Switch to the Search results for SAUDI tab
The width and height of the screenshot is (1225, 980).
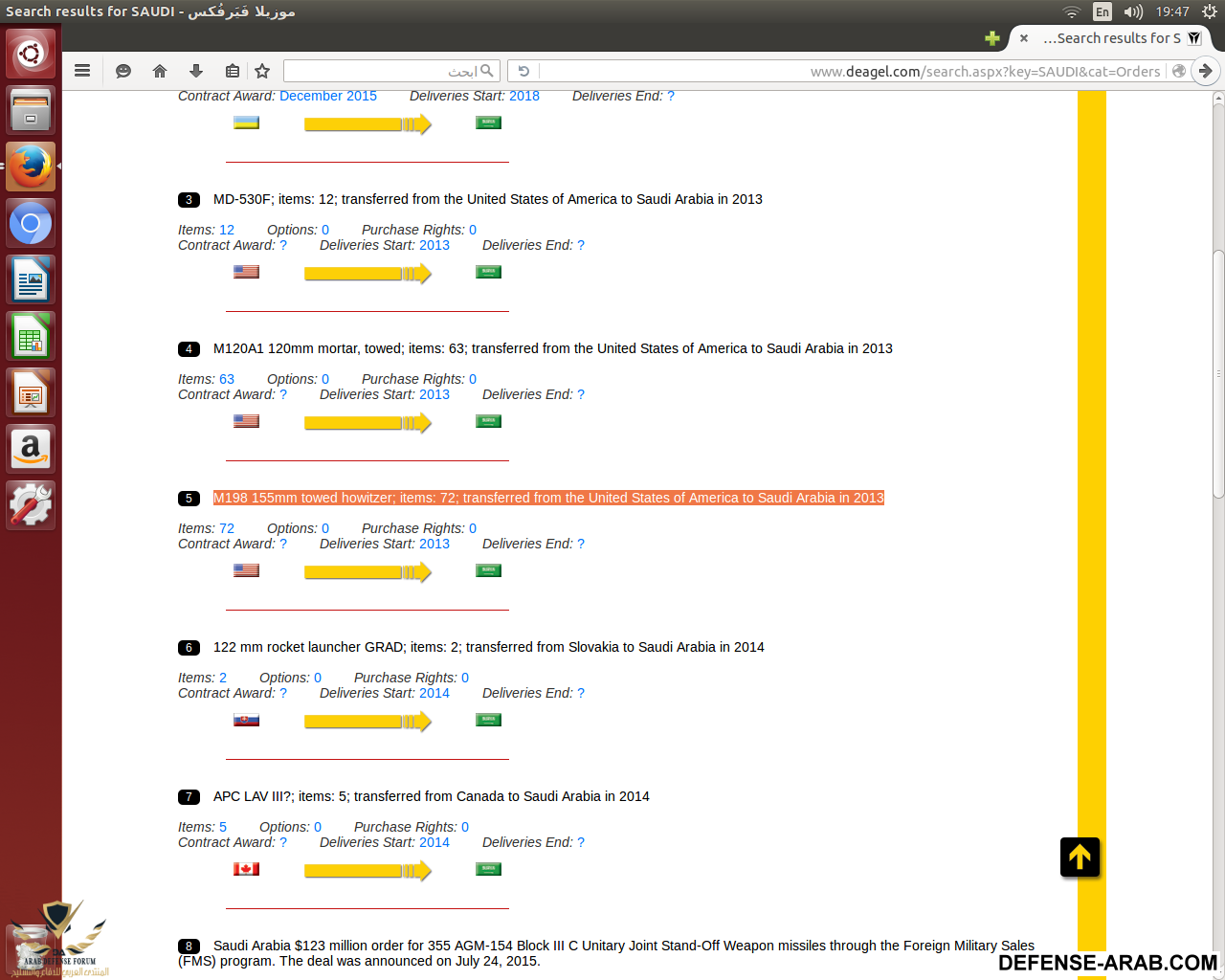[x=1110, y=38]
